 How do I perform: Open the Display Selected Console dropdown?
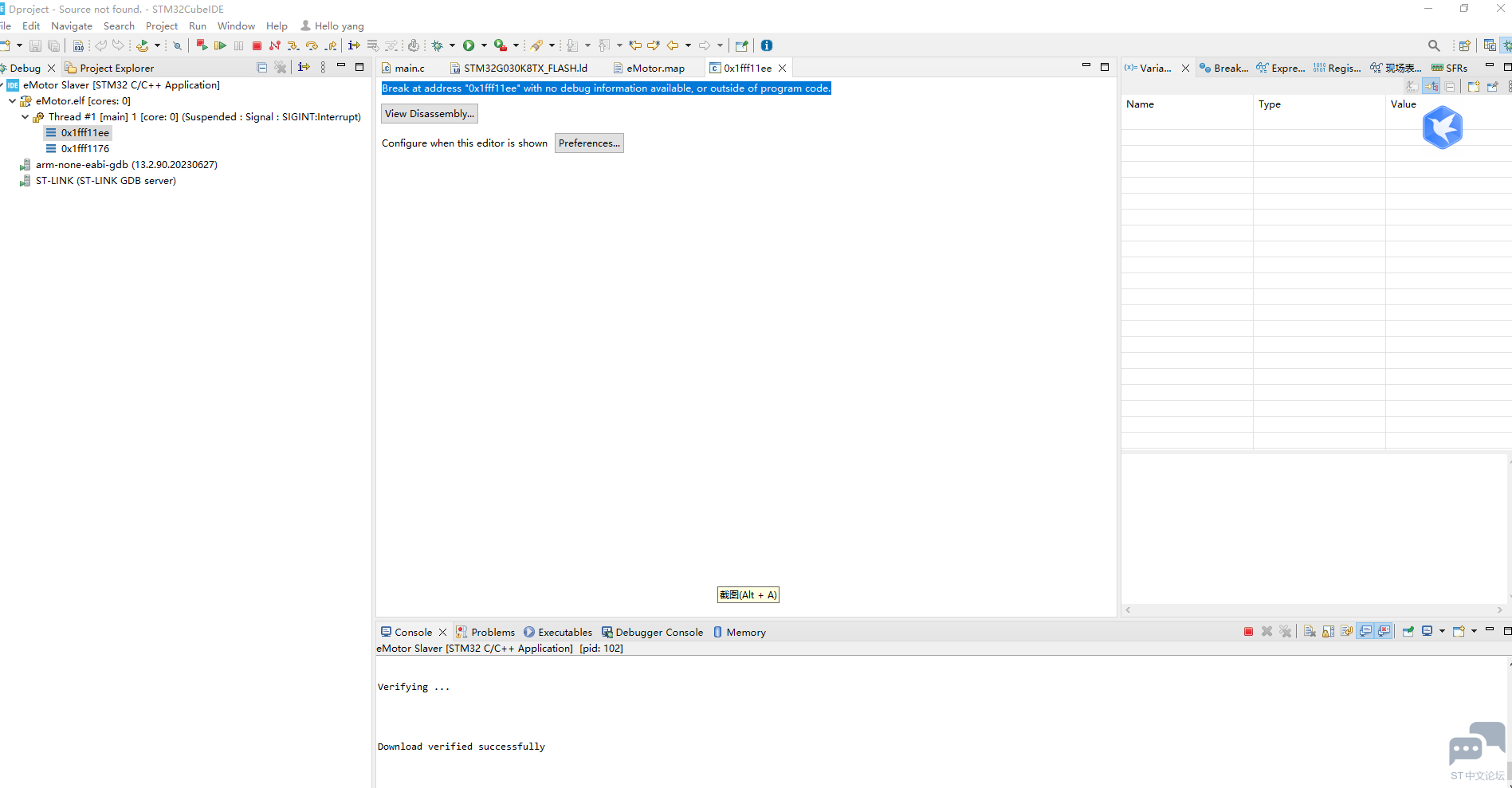tap(1442, 631)
